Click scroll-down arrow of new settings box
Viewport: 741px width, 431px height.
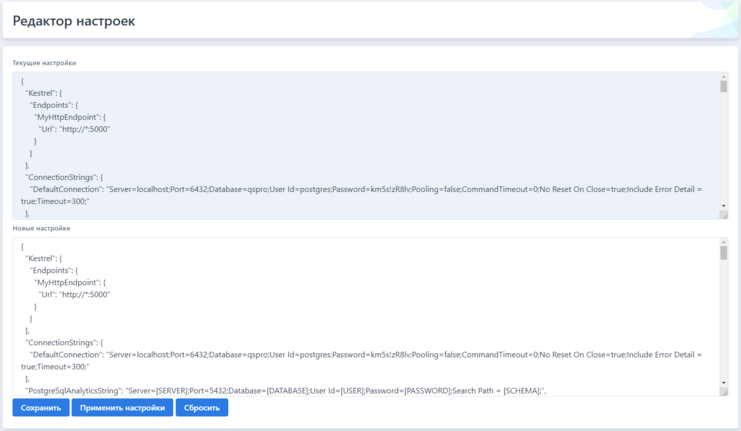[724, 383]
